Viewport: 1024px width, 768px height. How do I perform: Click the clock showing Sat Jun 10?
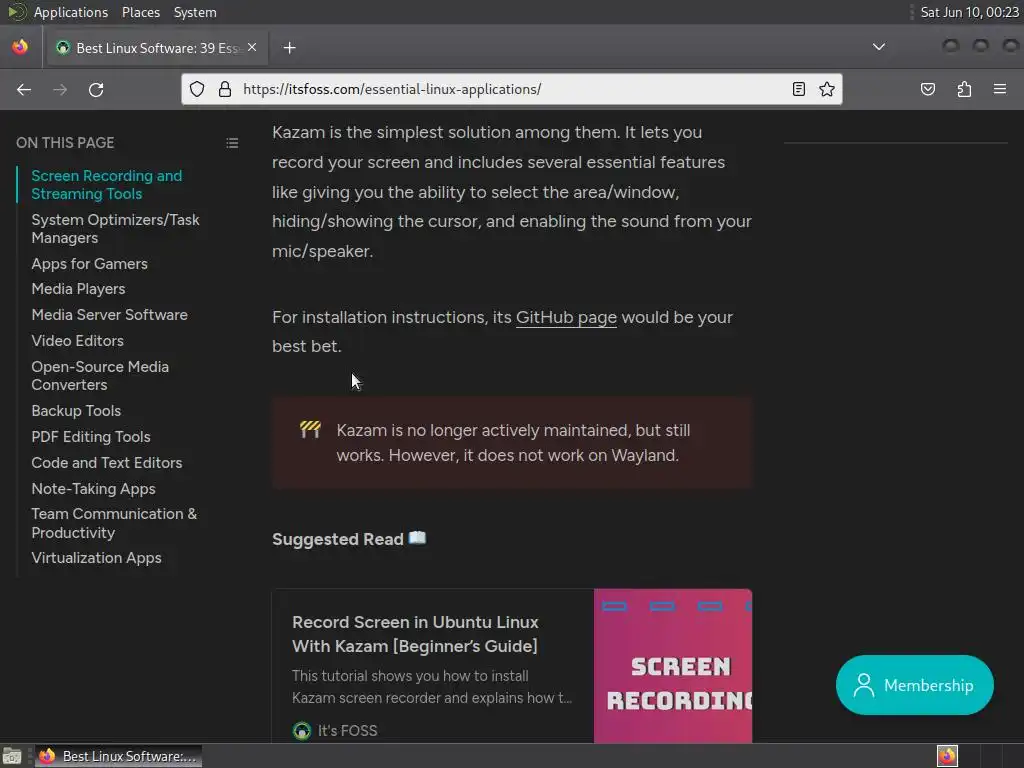[x=969, y=12]
